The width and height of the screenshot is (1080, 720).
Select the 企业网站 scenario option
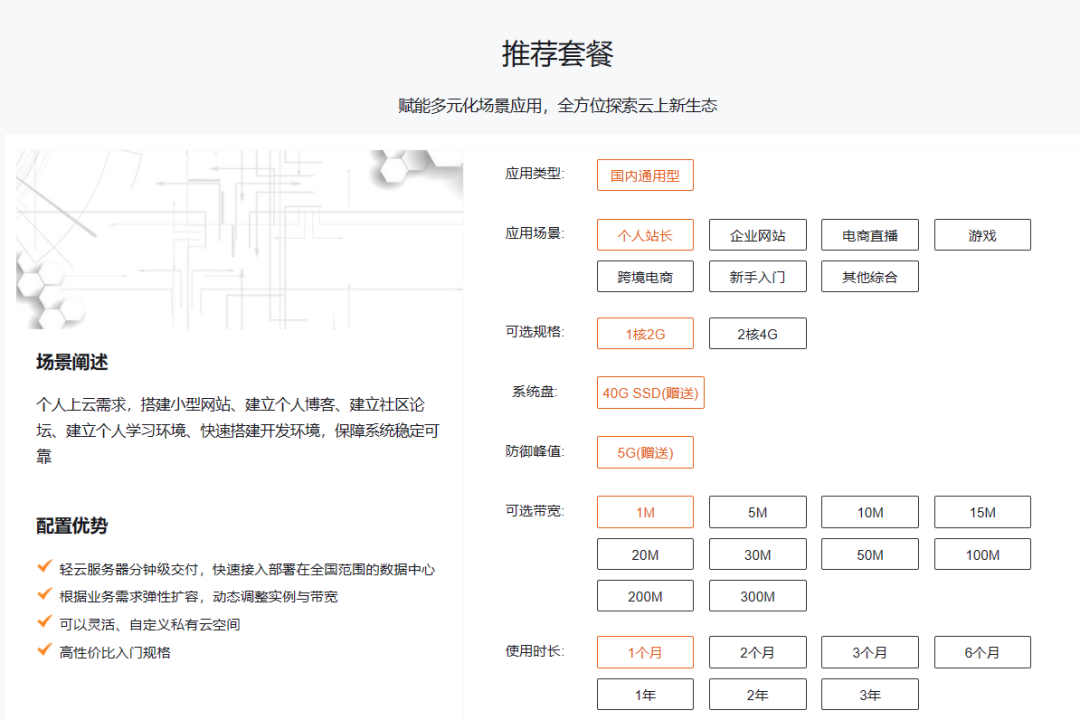757,235
